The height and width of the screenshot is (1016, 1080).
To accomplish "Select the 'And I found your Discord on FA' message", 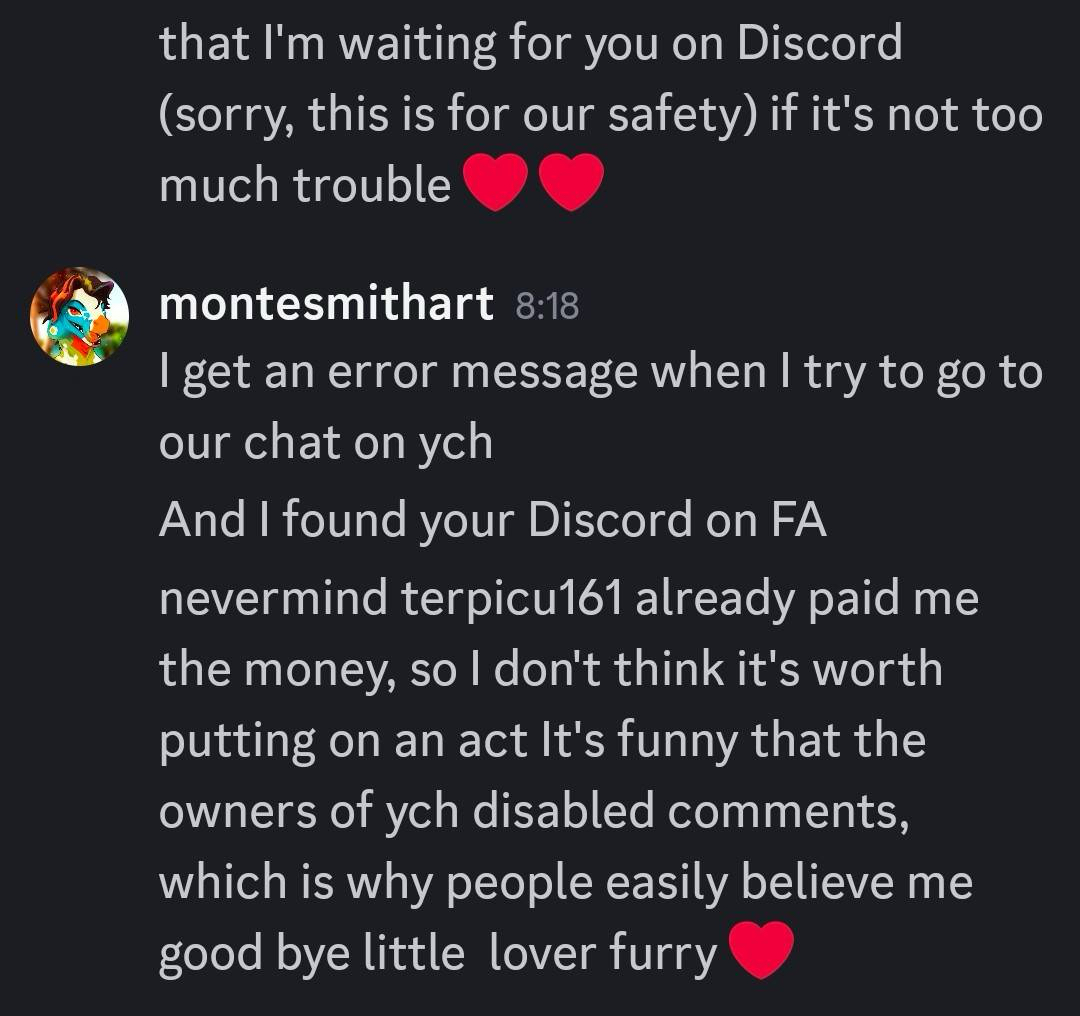I will (492, 519).
